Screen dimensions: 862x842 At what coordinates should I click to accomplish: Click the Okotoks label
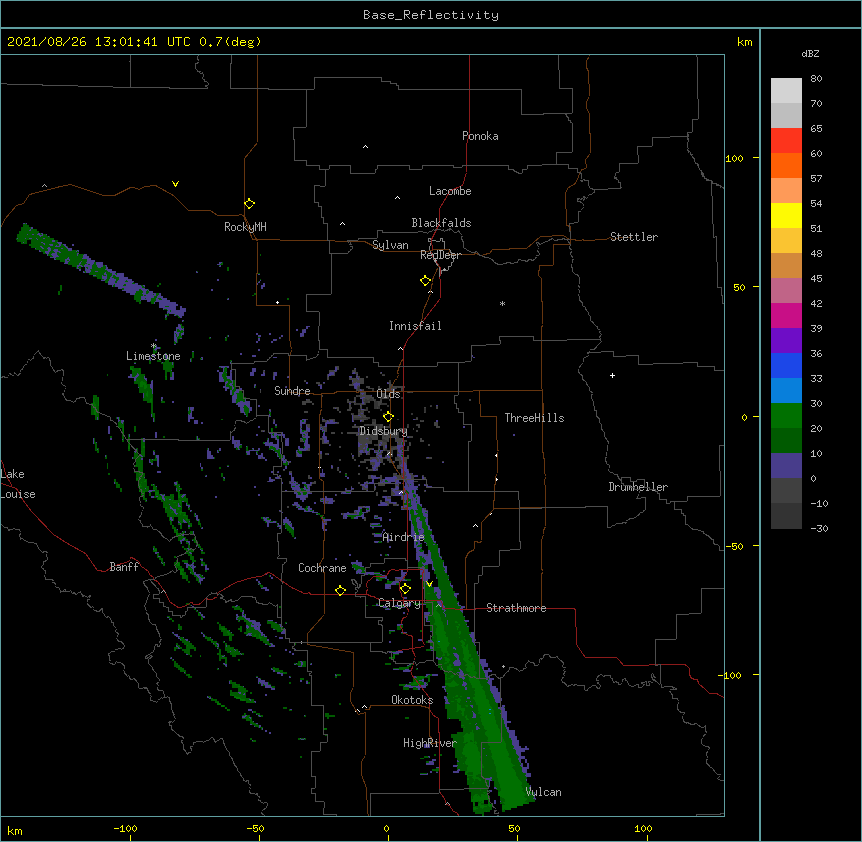(412, 700)
